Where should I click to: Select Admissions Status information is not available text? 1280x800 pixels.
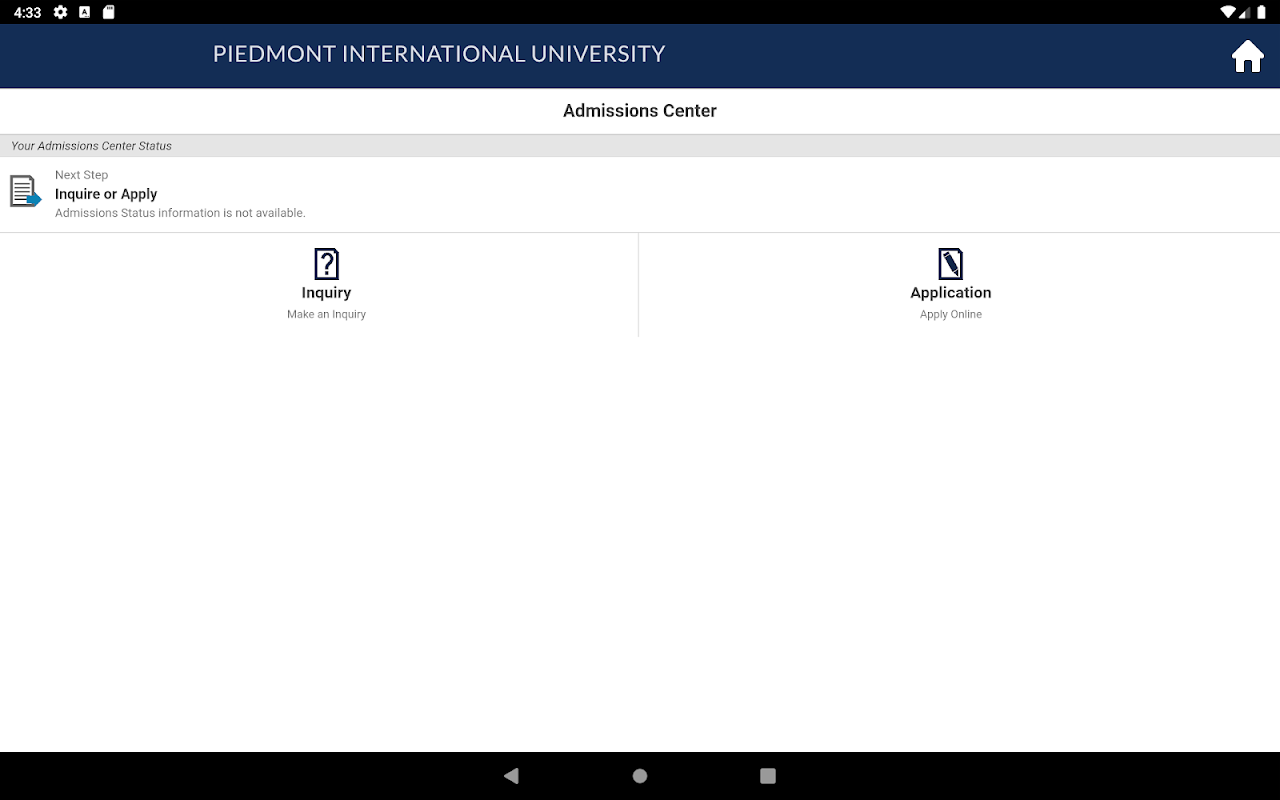click(x=180, y=213)
